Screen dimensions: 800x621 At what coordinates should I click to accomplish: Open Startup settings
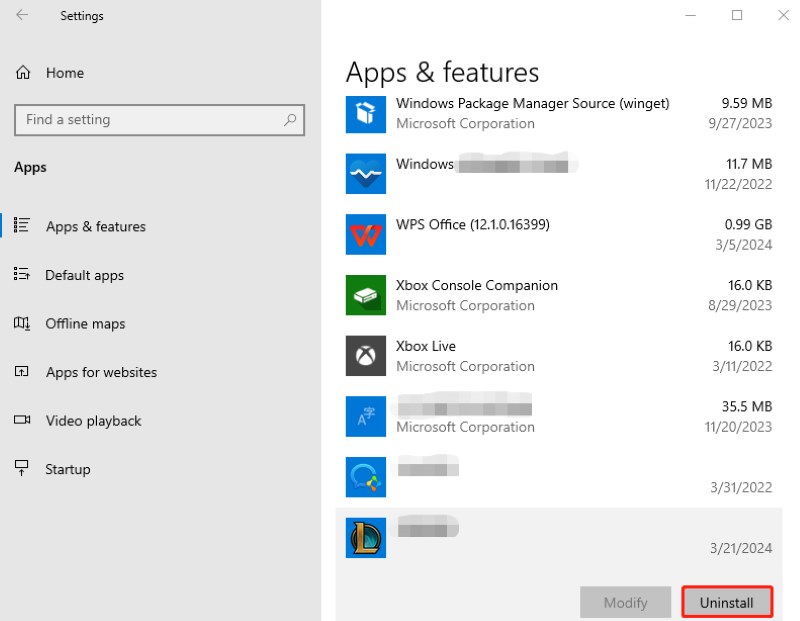coord(67,469)
